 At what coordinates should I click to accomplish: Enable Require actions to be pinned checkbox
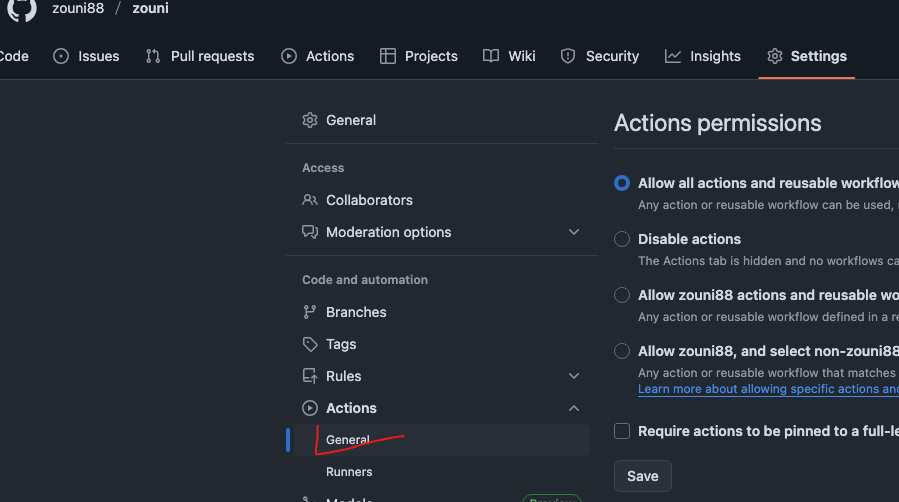(622, 431)
